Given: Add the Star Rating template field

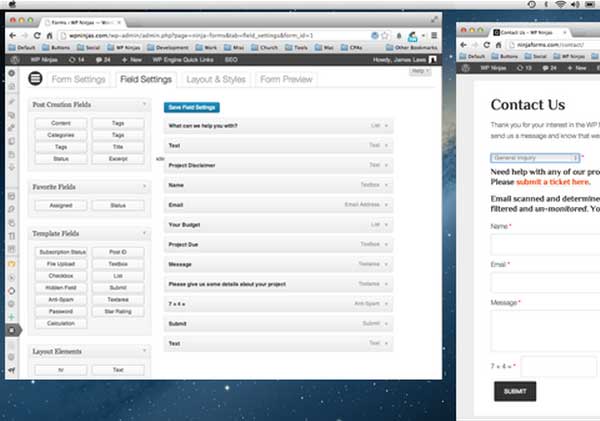Looking at the screenshot, I should pos(118,312).
